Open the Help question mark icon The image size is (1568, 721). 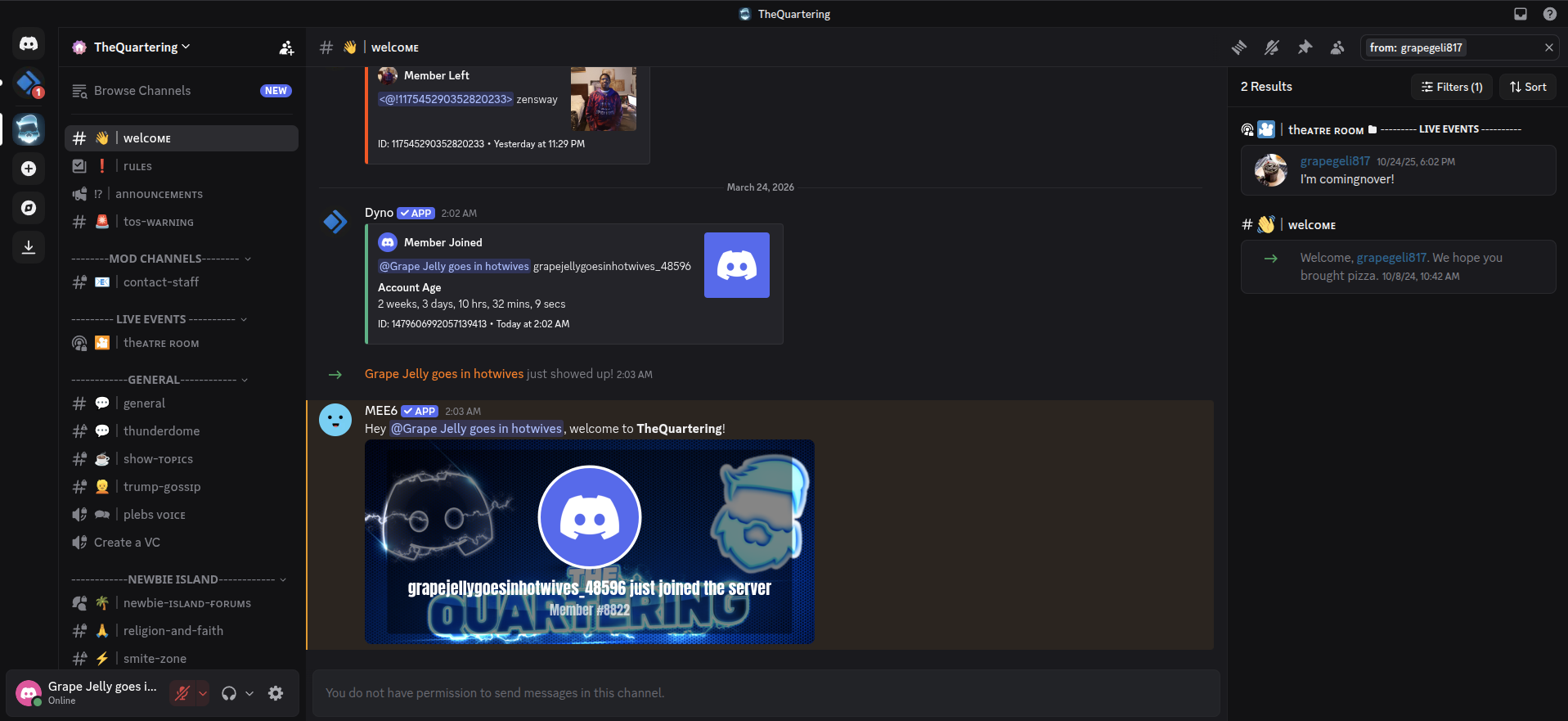1550,14
